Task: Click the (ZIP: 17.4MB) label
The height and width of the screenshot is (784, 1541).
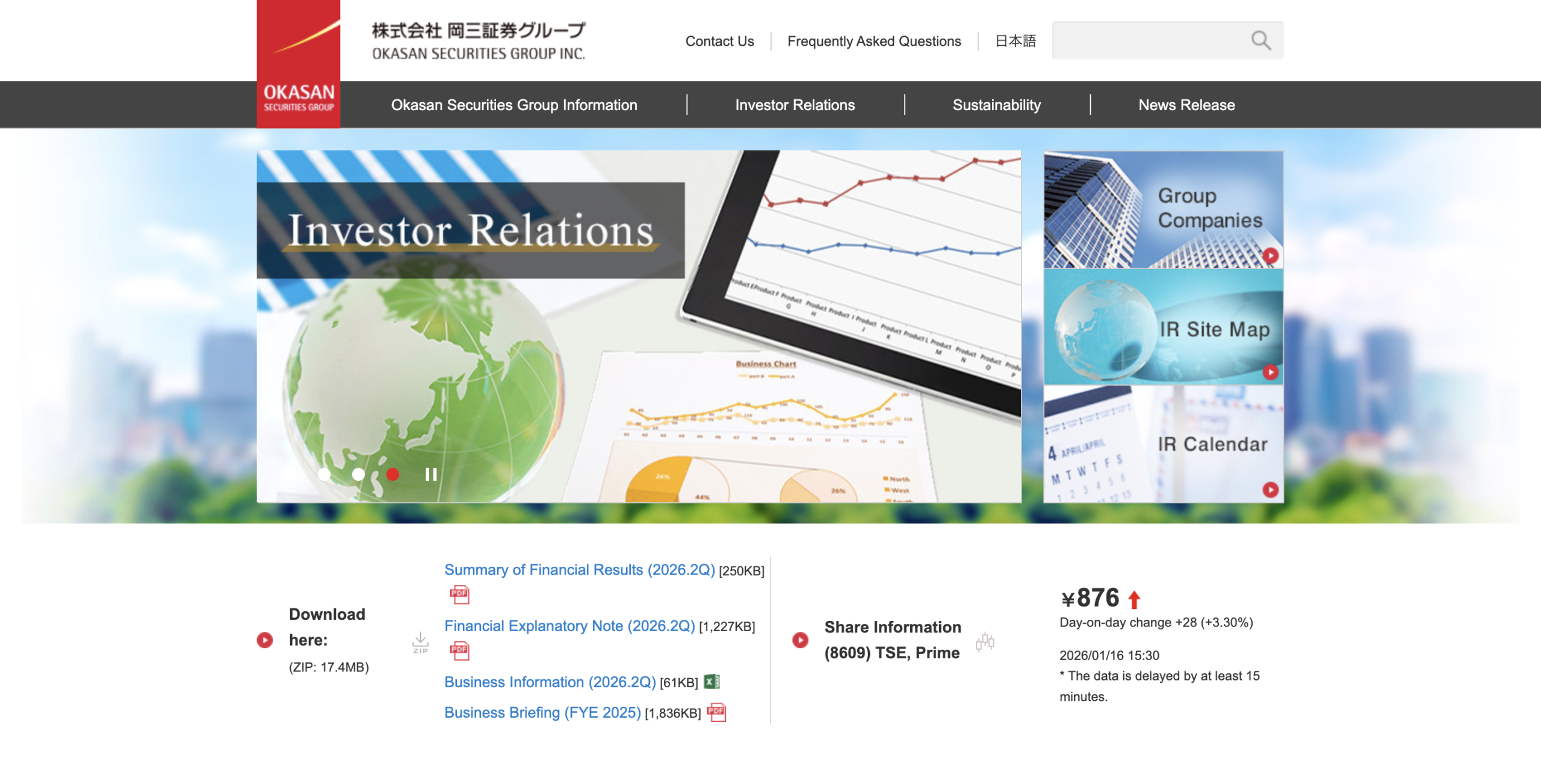Action: 329,667
